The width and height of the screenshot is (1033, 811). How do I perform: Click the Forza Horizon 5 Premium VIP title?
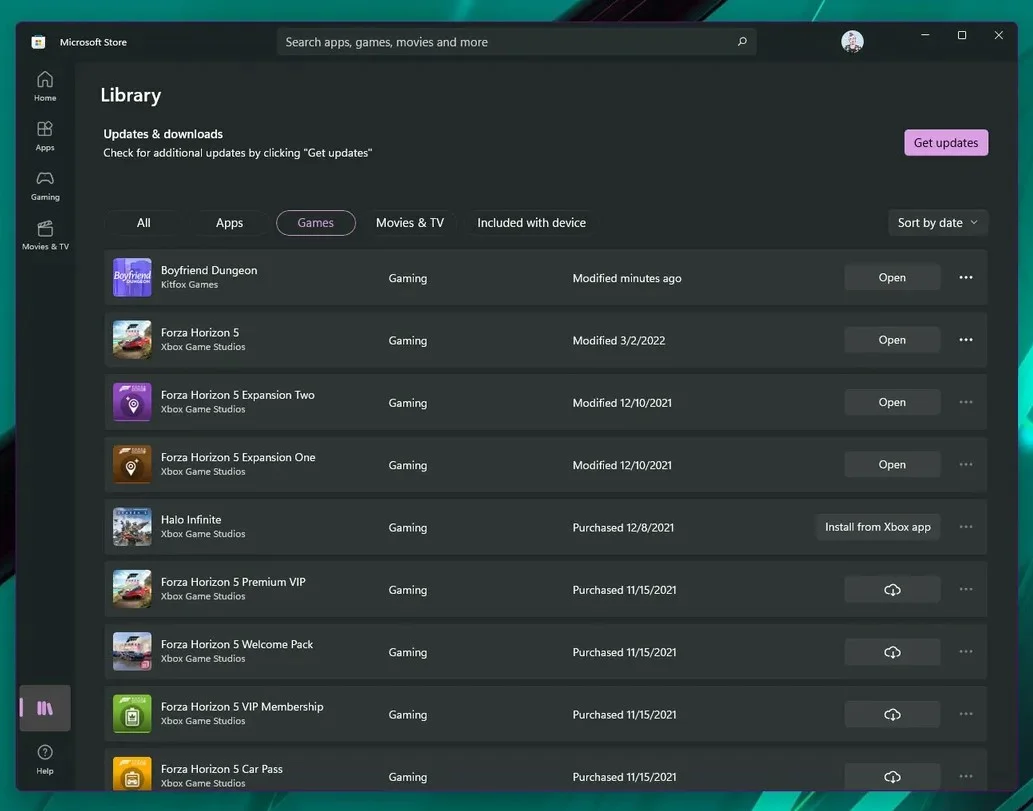(233, 582)
